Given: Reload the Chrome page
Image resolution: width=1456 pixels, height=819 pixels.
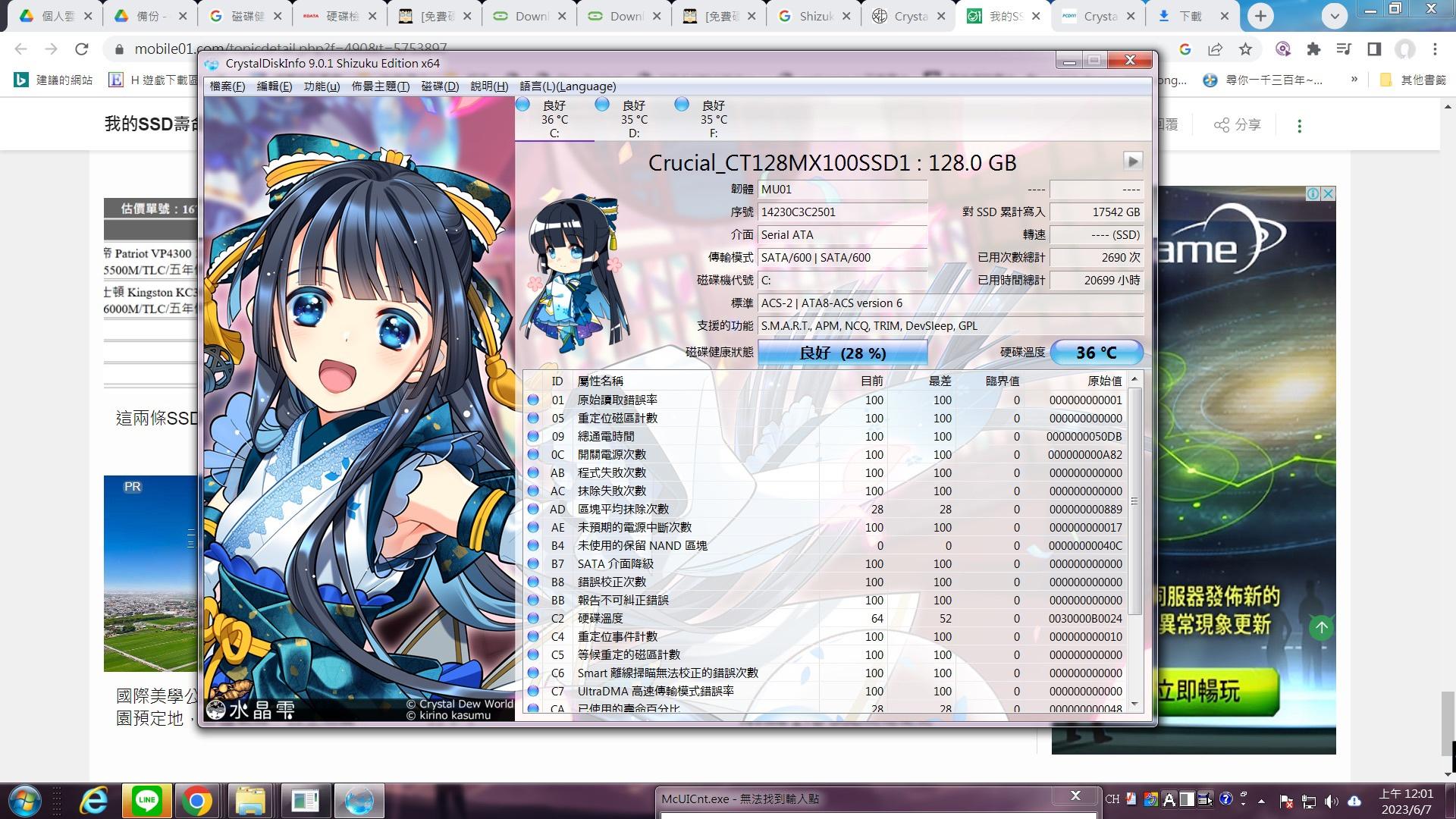Looking at the screenshot, I should tap(82, 49).
